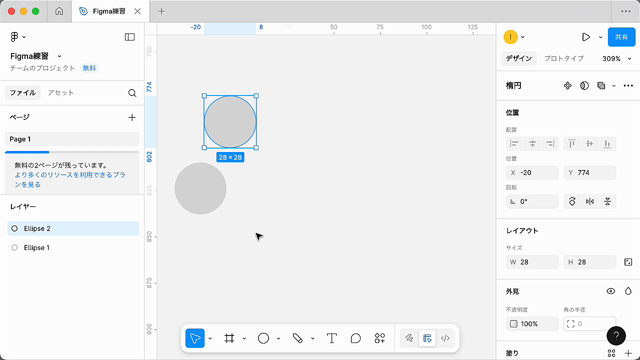This screenshot has height=360, width=640.
Task: Select the Ellipse 1 layer
Action: [73, 248]
